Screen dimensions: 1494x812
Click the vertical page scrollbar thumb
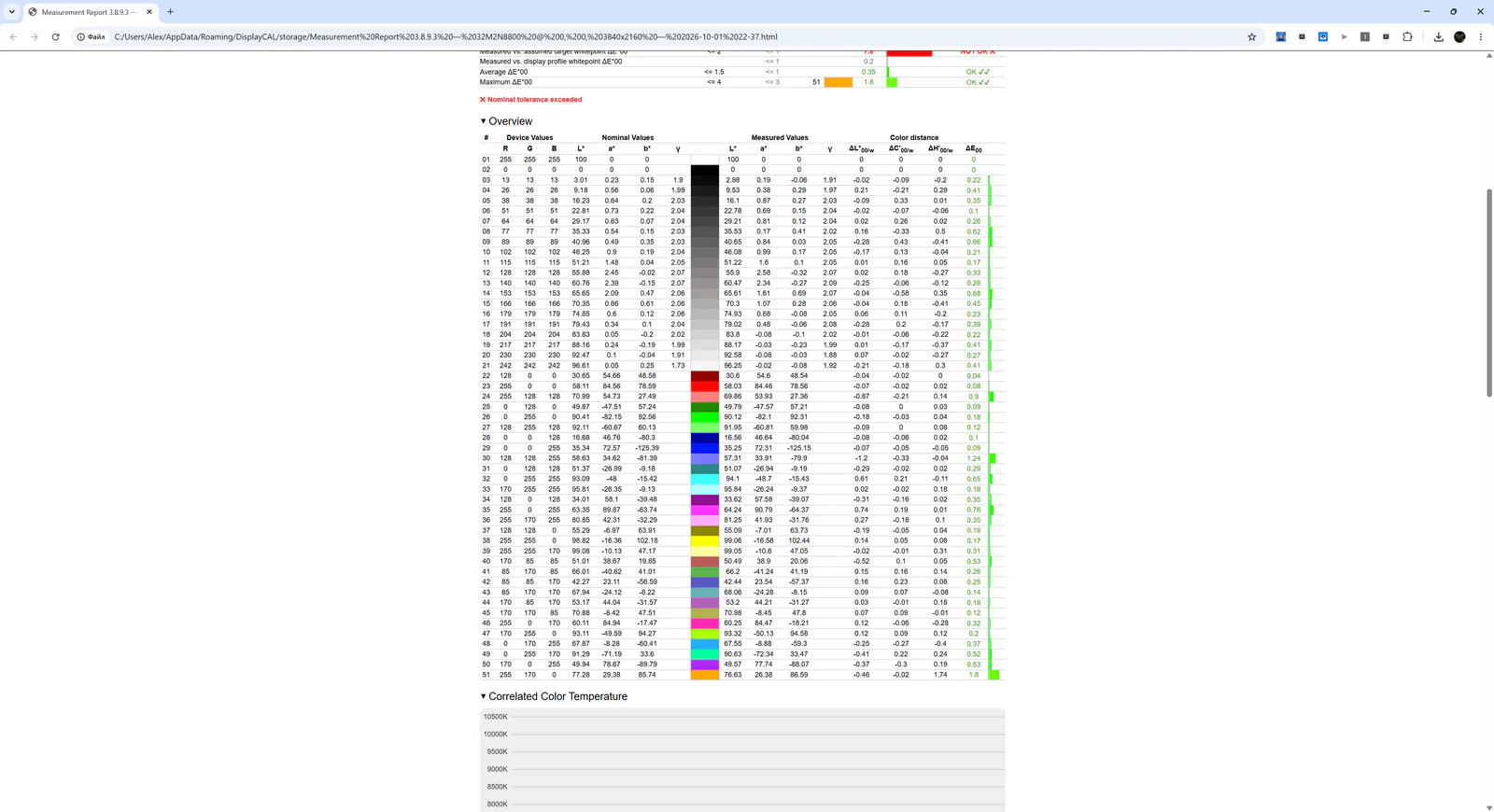[1488, 292]
